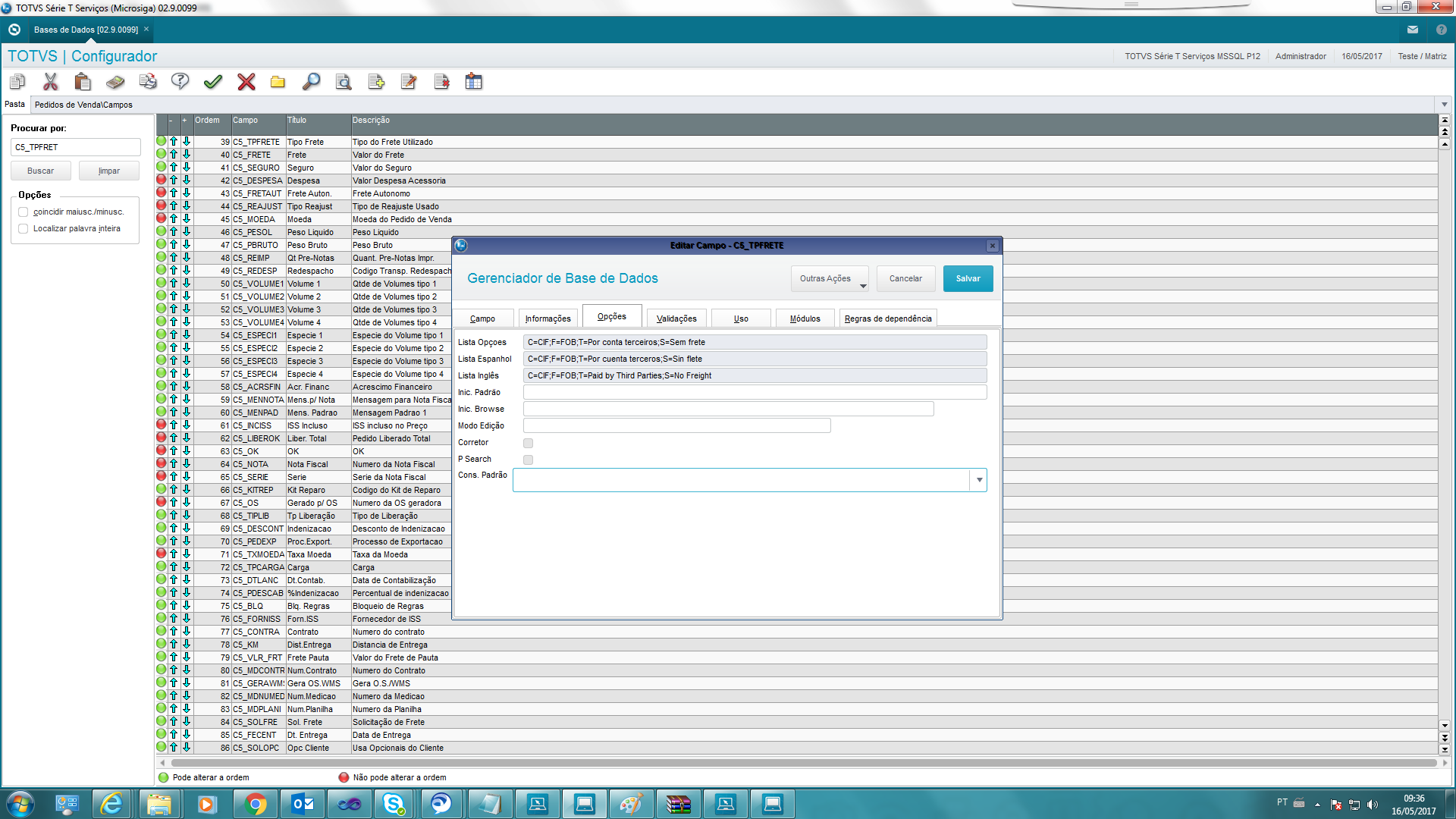Click the Buscar button
This screenshot has width=1456, height=819.
[41, 171]
